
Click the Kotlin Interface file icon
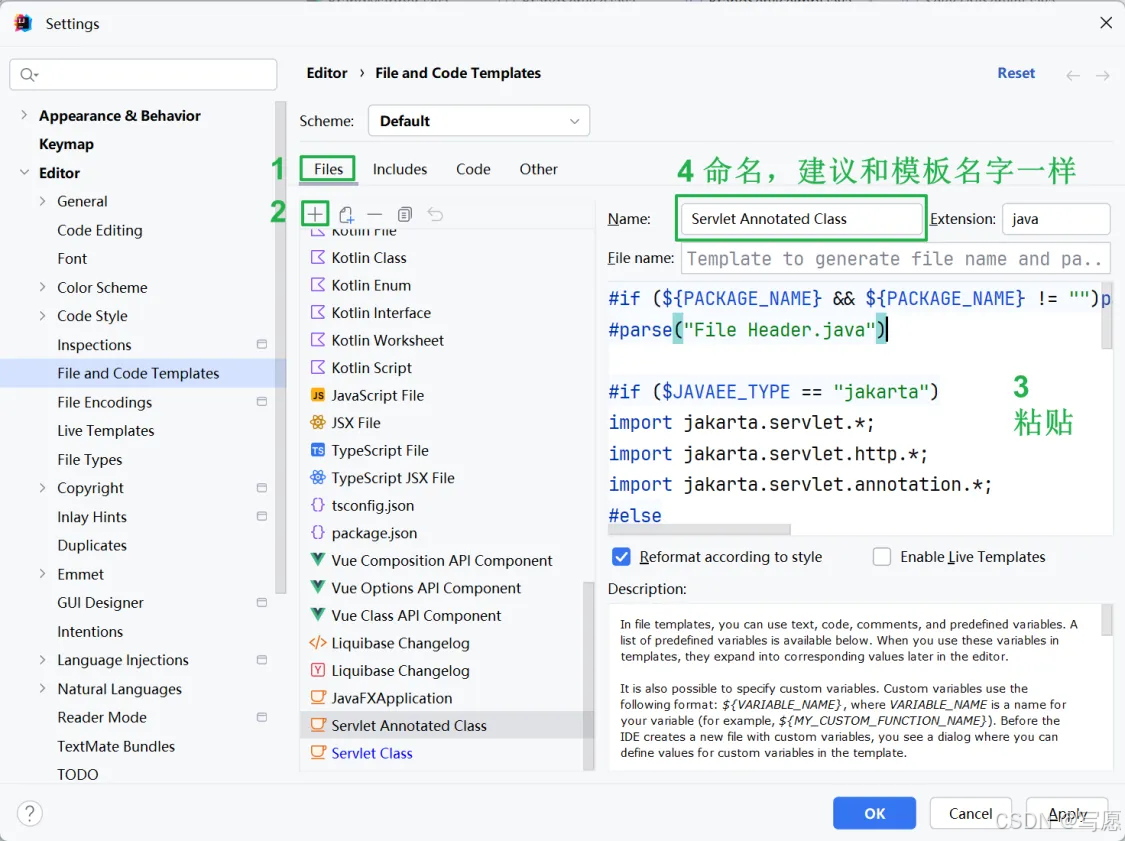pyautogui.click(x=318, y=312)
